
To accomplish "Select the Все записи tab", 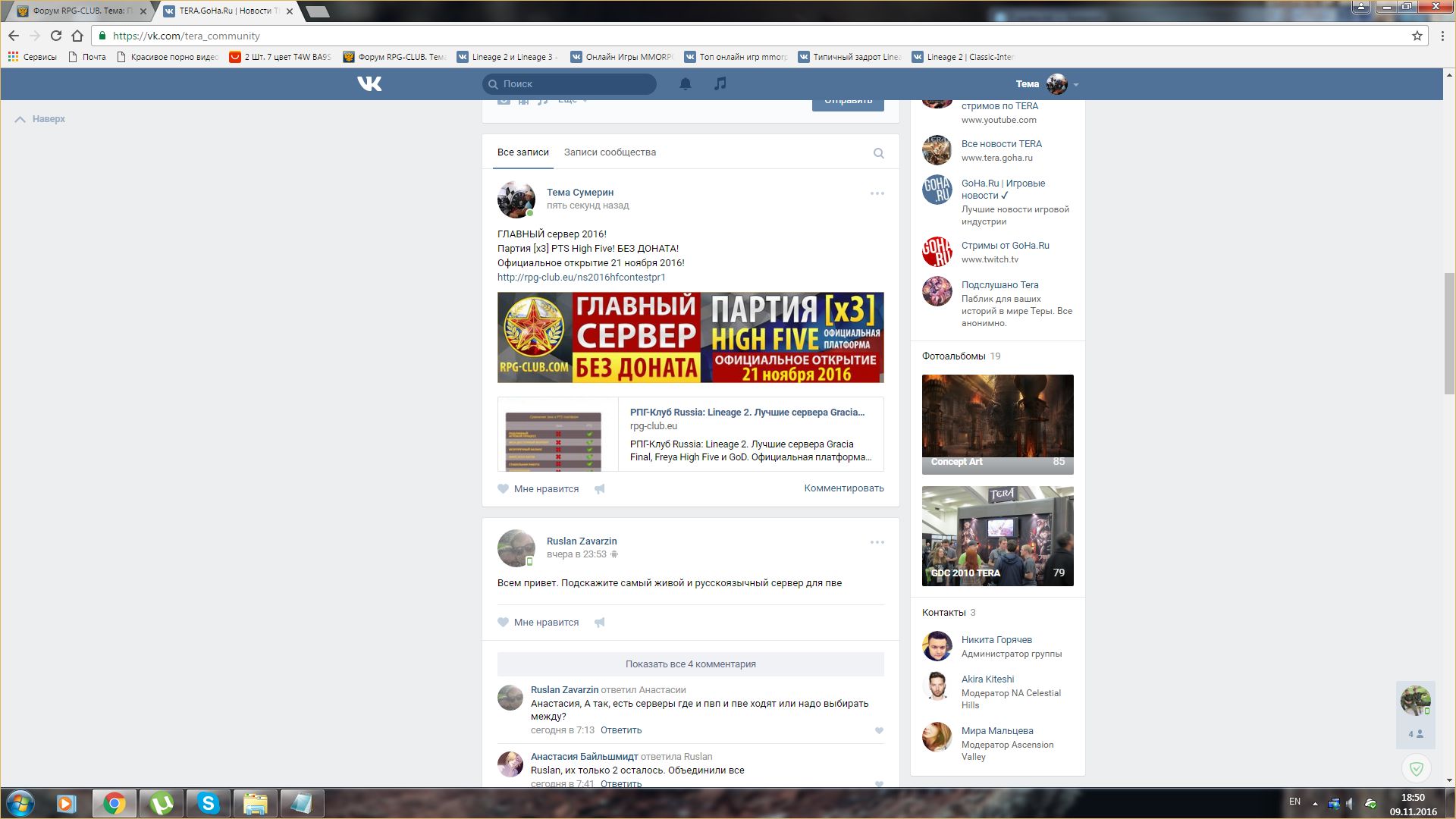I will pos(522,152).
